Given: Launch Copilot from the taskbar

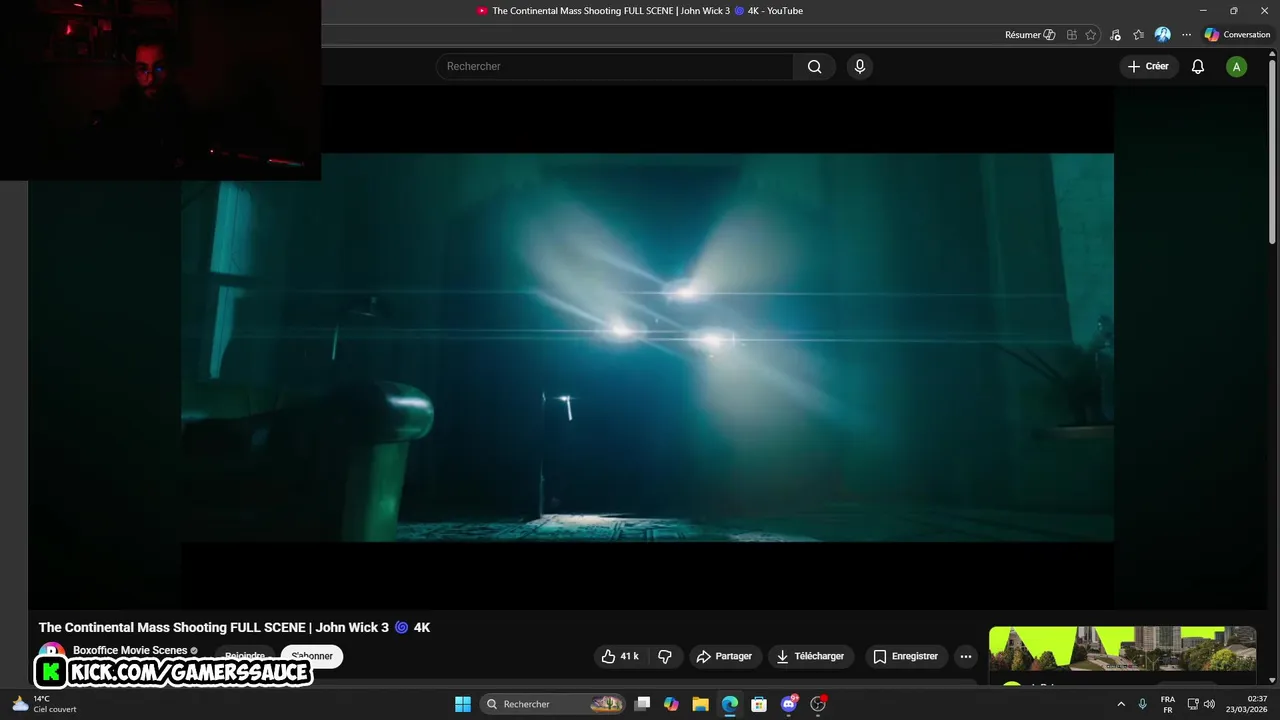Looking at the screenshot, I should coord(671,704).
